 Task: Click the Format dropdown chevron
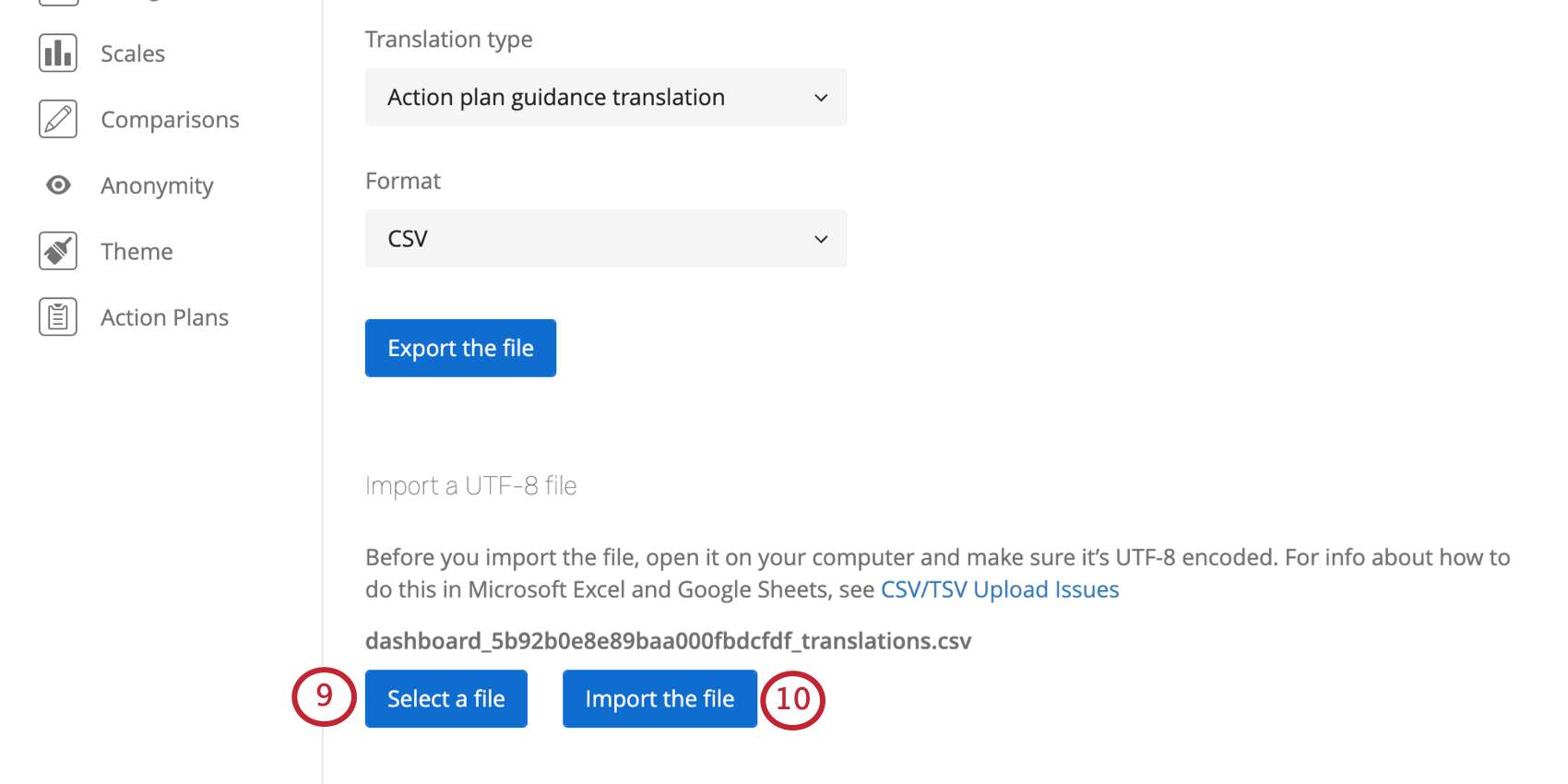pos(821,240)
